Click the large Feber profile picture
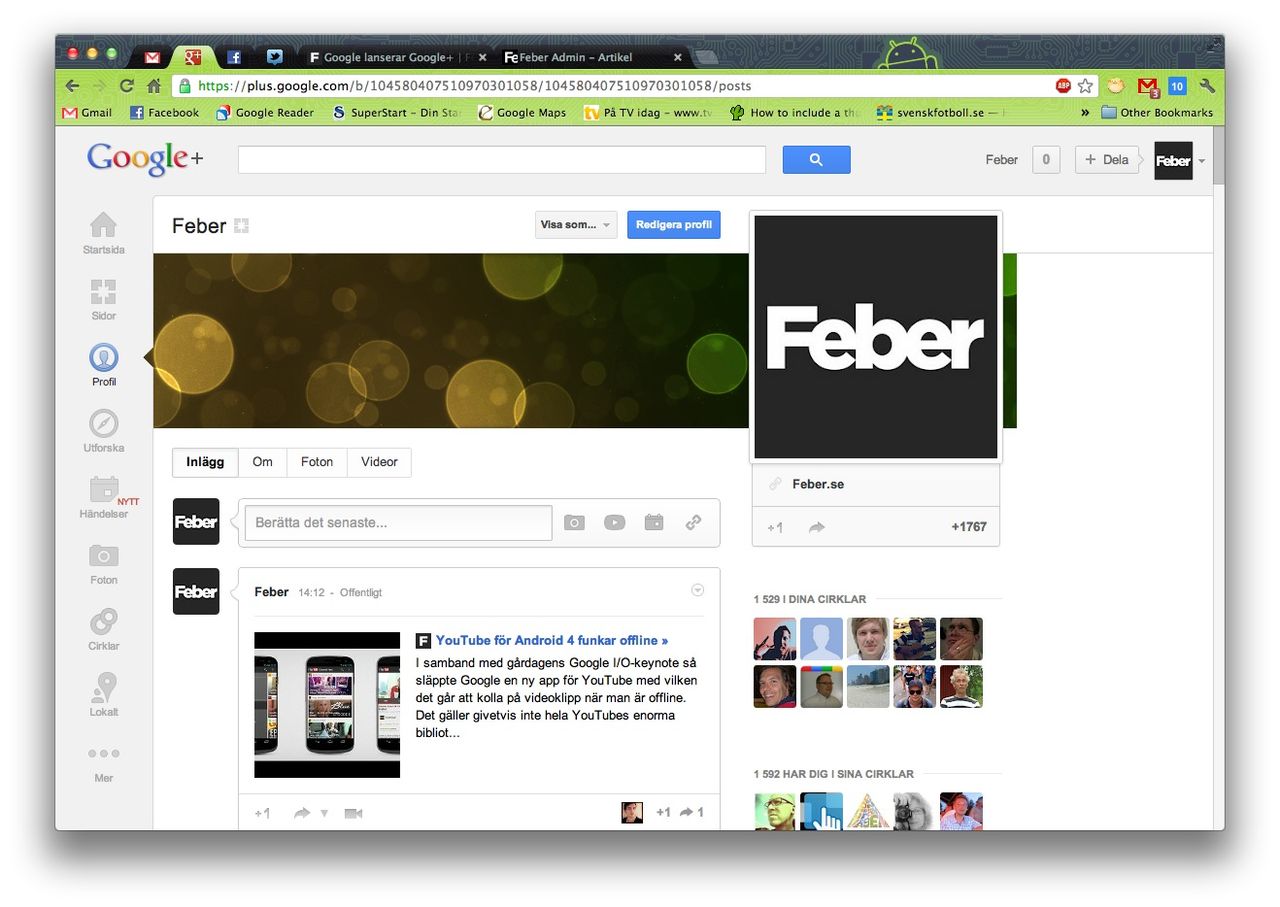 coord(876,337)
